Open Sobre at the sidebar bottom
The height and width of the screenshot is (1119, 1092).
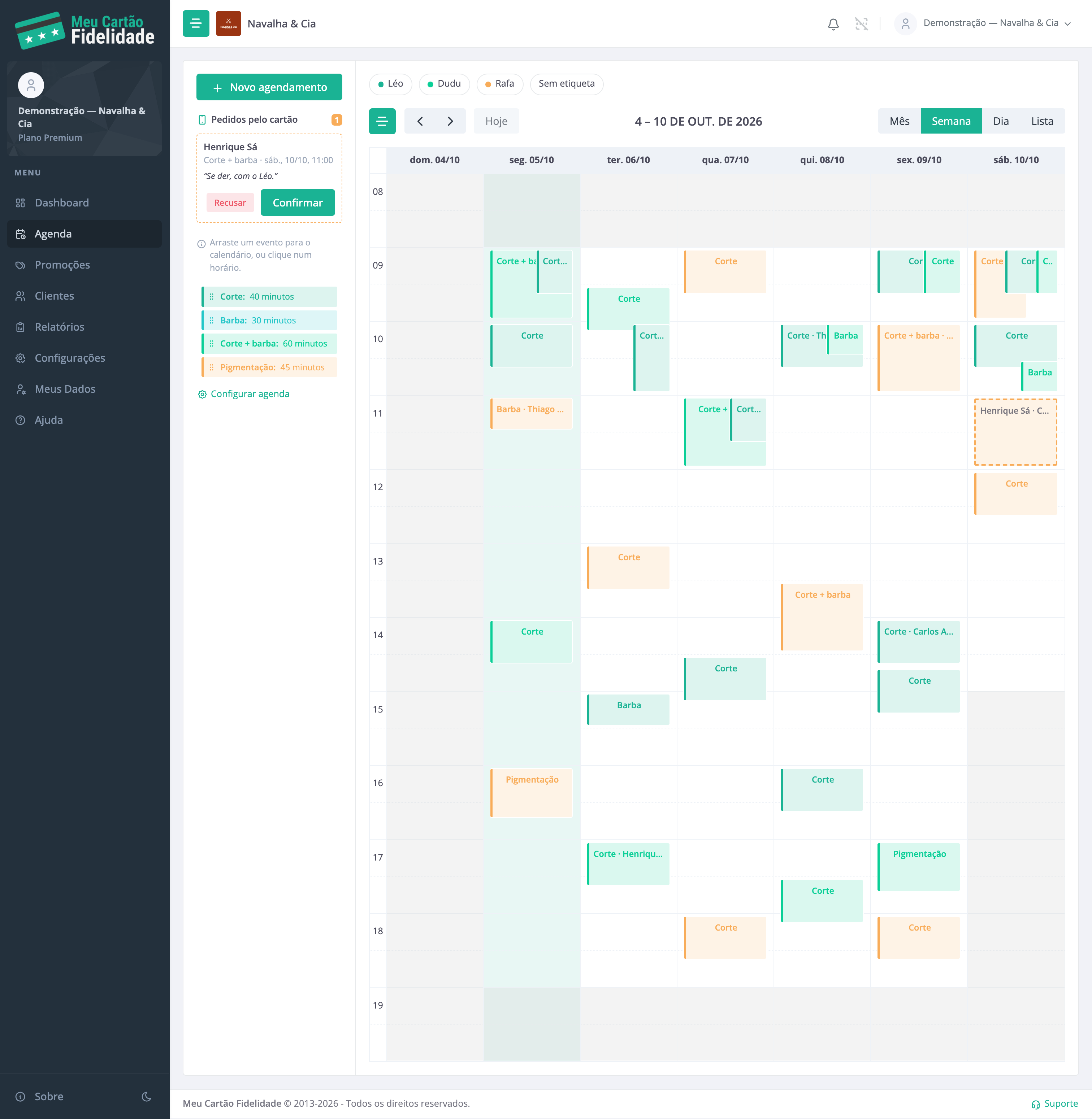[x=39, y=1096]
